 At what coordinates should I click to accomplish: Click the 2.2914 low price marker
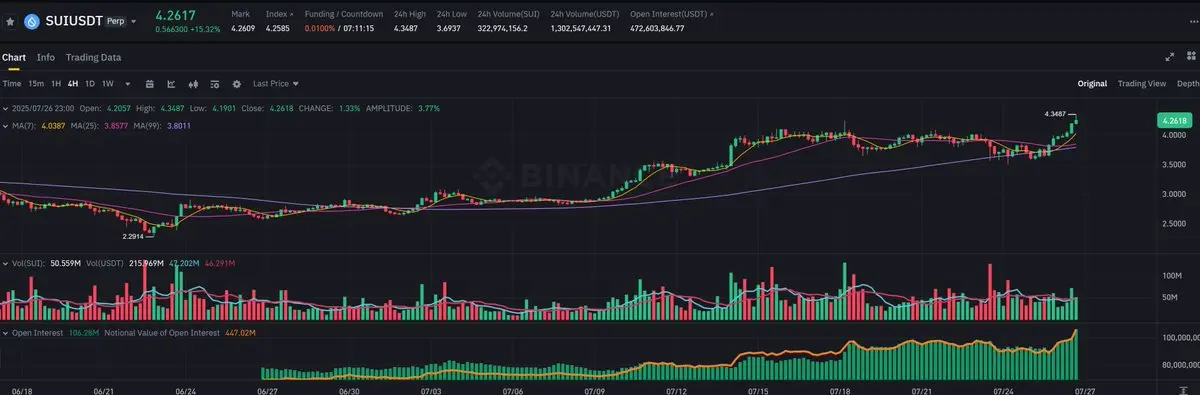click(x=134, y=237)
